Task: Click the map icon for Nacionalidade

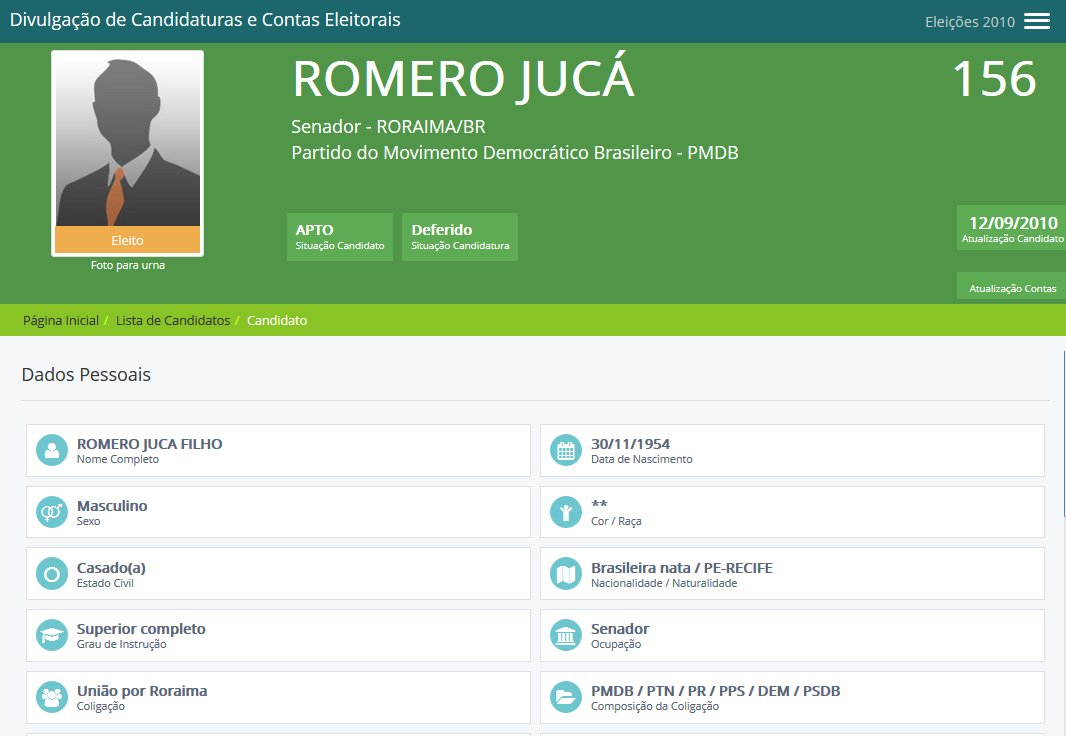Action: pos(566,574)
